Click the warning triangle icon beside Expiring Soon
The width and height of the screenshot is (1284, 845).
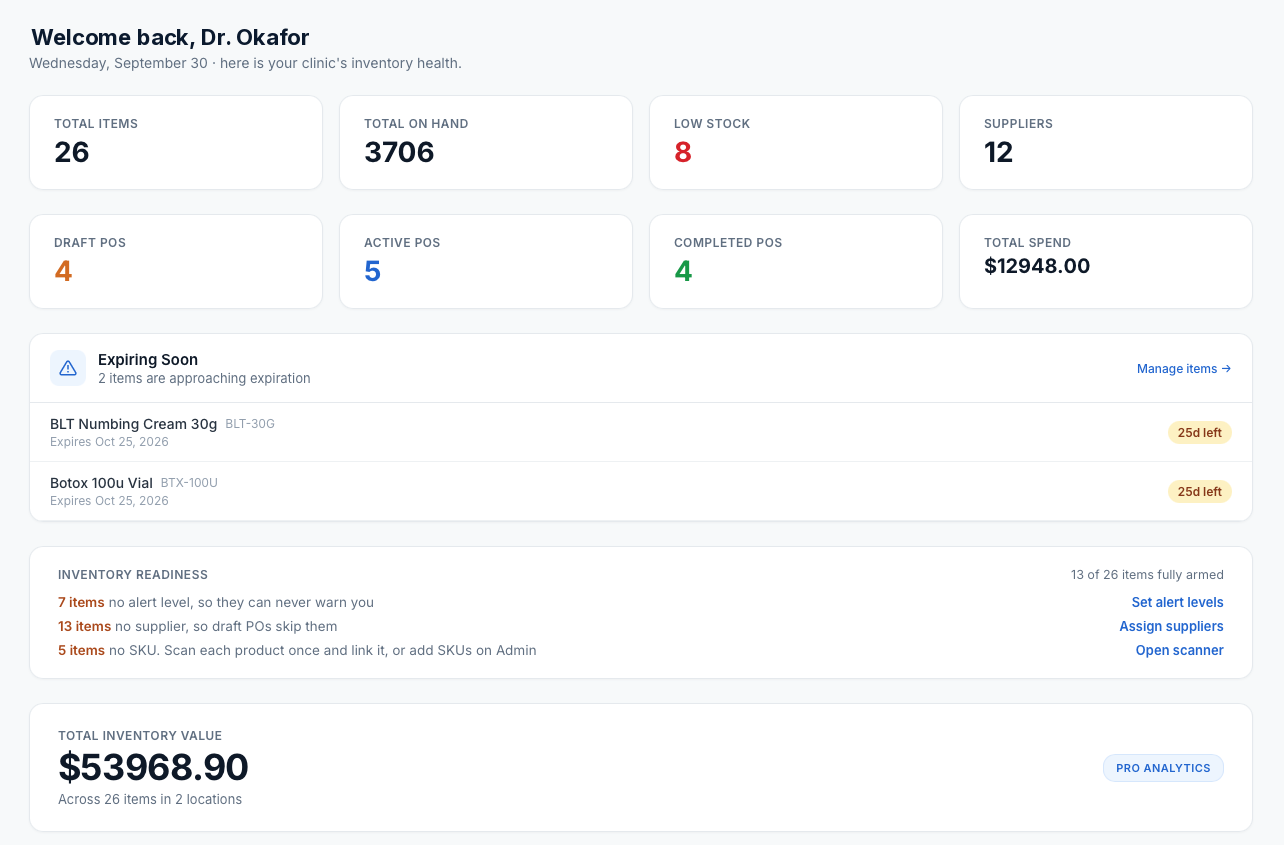pyautogui.click(x=68, y=368)
